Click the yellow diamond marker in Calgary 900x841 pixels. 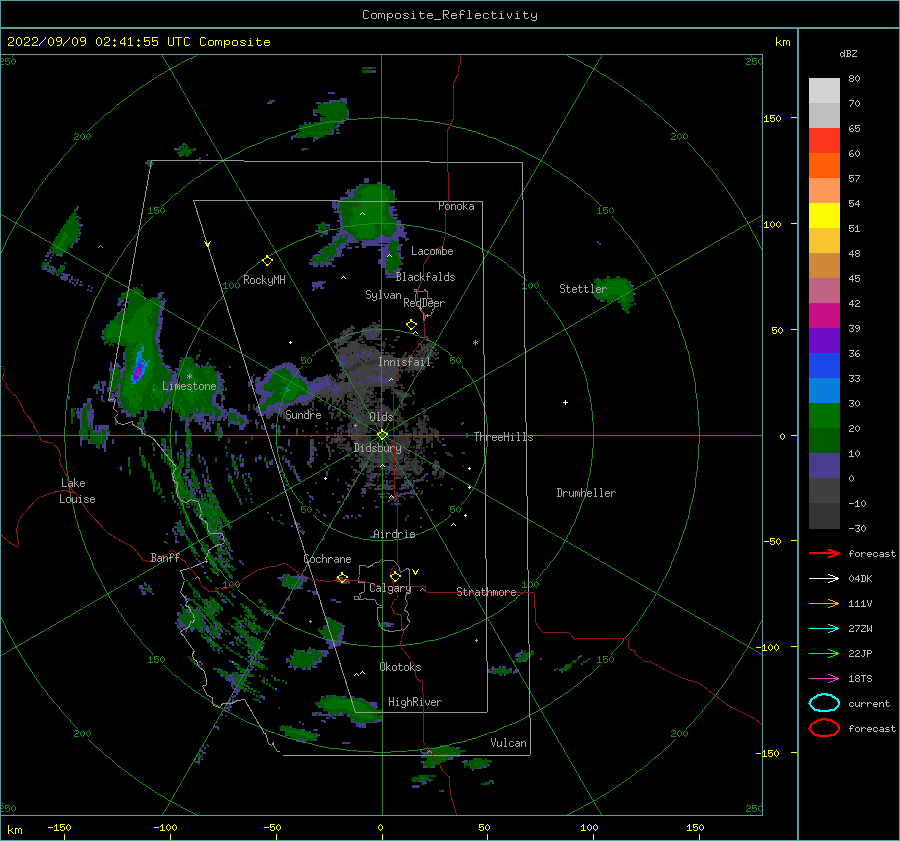coord(395,576)
